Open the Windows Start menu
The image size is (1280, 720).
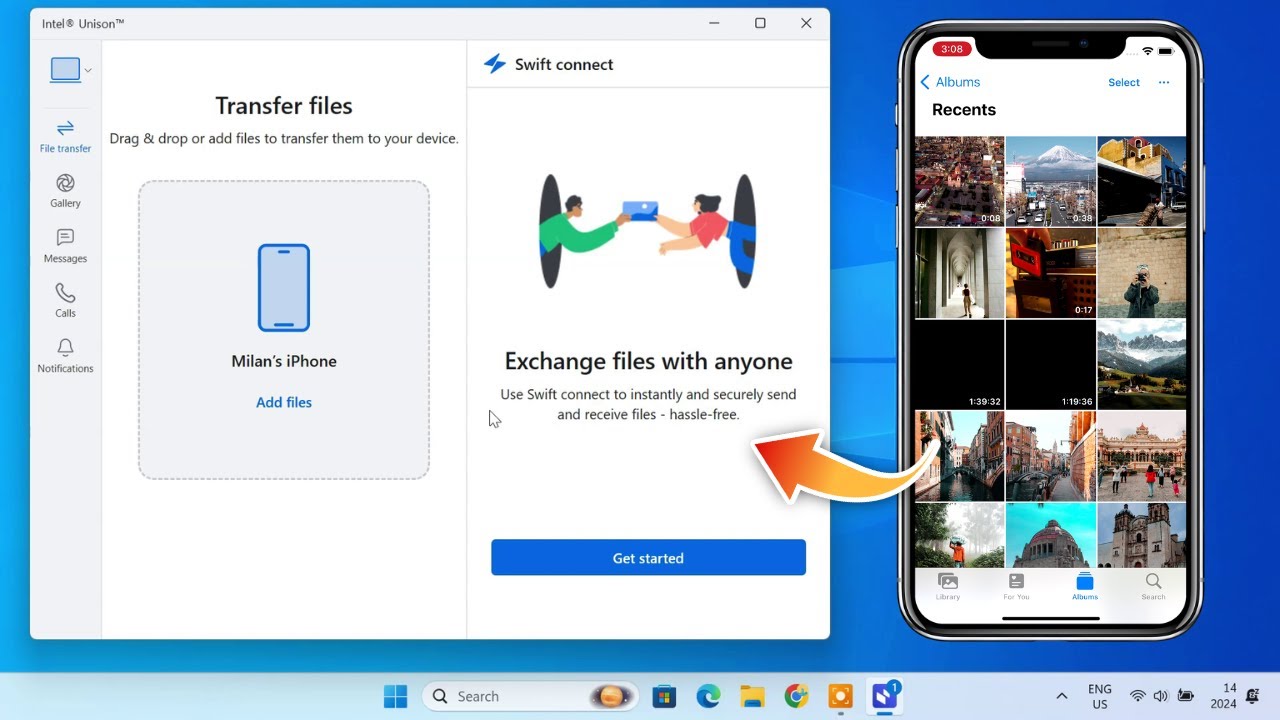click(x=396, y=696)
